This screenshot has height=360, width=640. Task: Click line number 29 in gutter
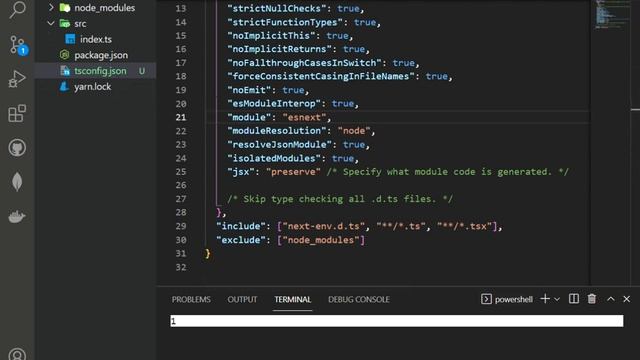[181, 226]
